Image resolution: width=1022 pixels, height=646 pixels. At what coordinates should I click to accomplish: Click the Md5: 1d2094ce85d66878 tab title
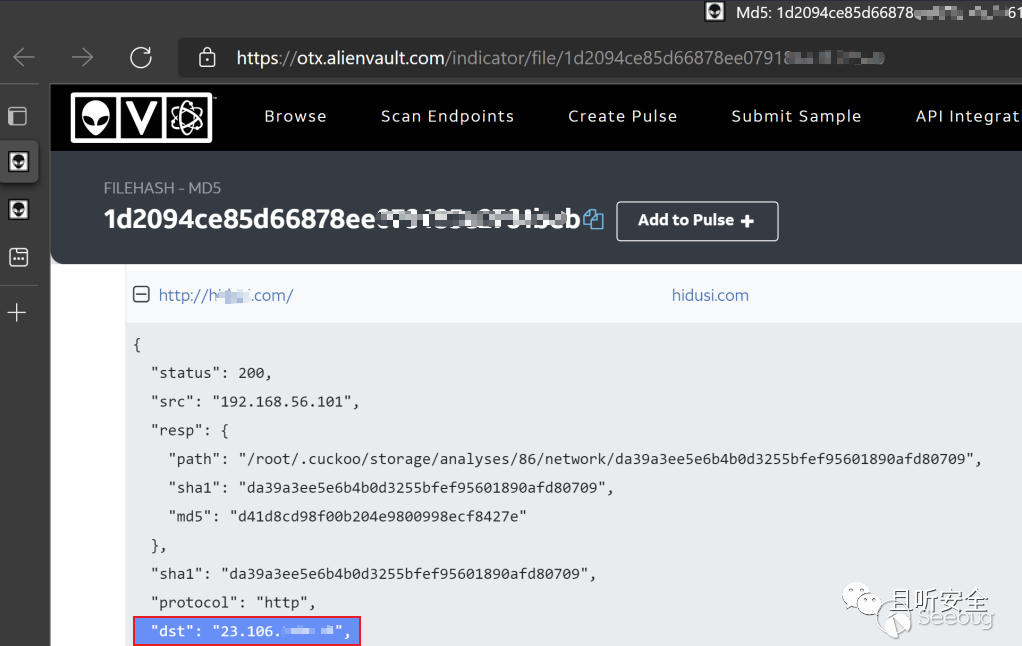(877, 12)
